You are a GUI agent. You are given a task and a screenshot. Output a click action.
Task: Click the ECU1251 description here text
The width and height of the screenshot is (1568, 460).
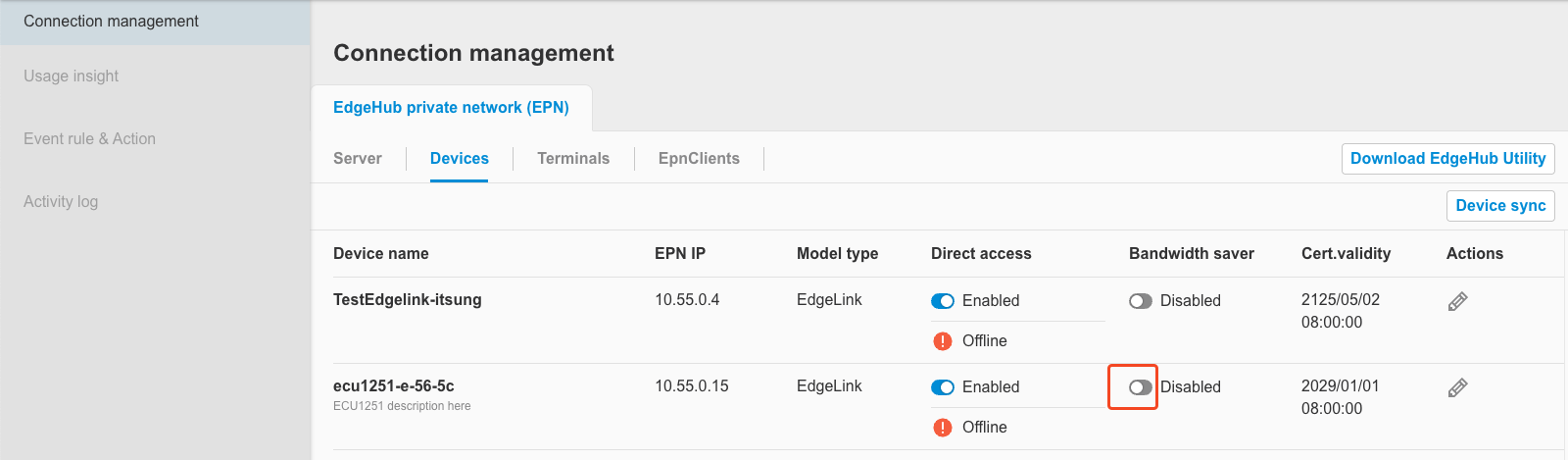[402, 406]
